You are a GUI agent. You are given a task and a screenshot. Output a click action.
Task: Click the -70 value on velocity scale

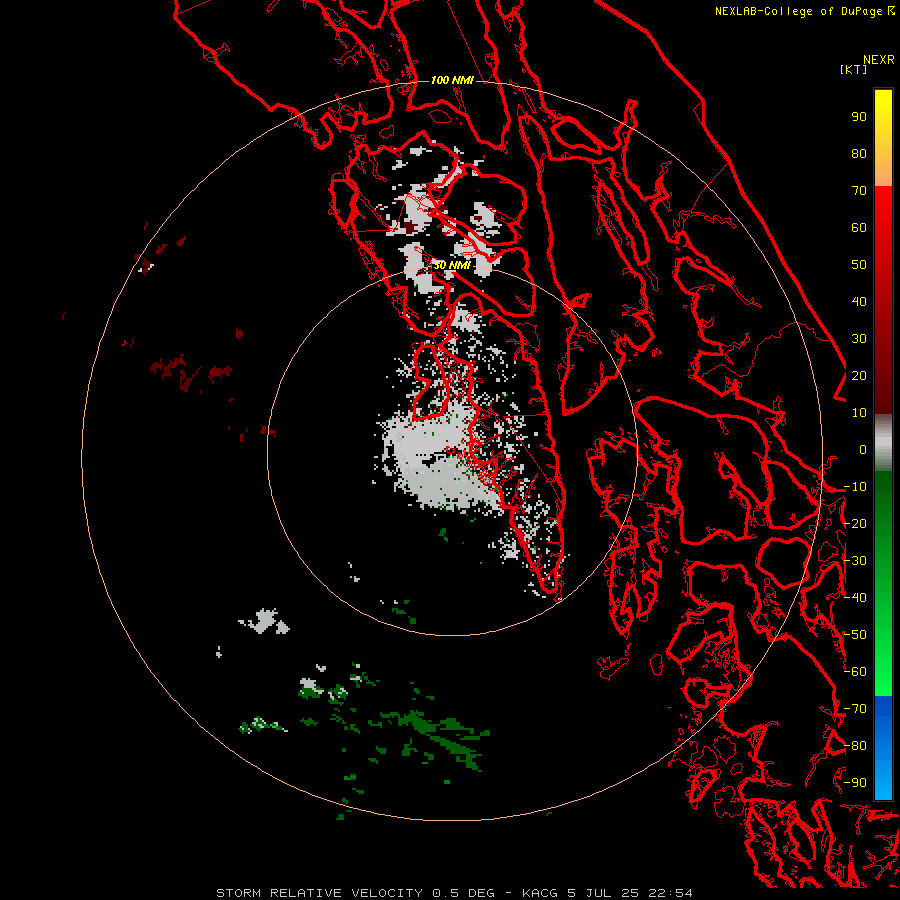coord(855,709)
